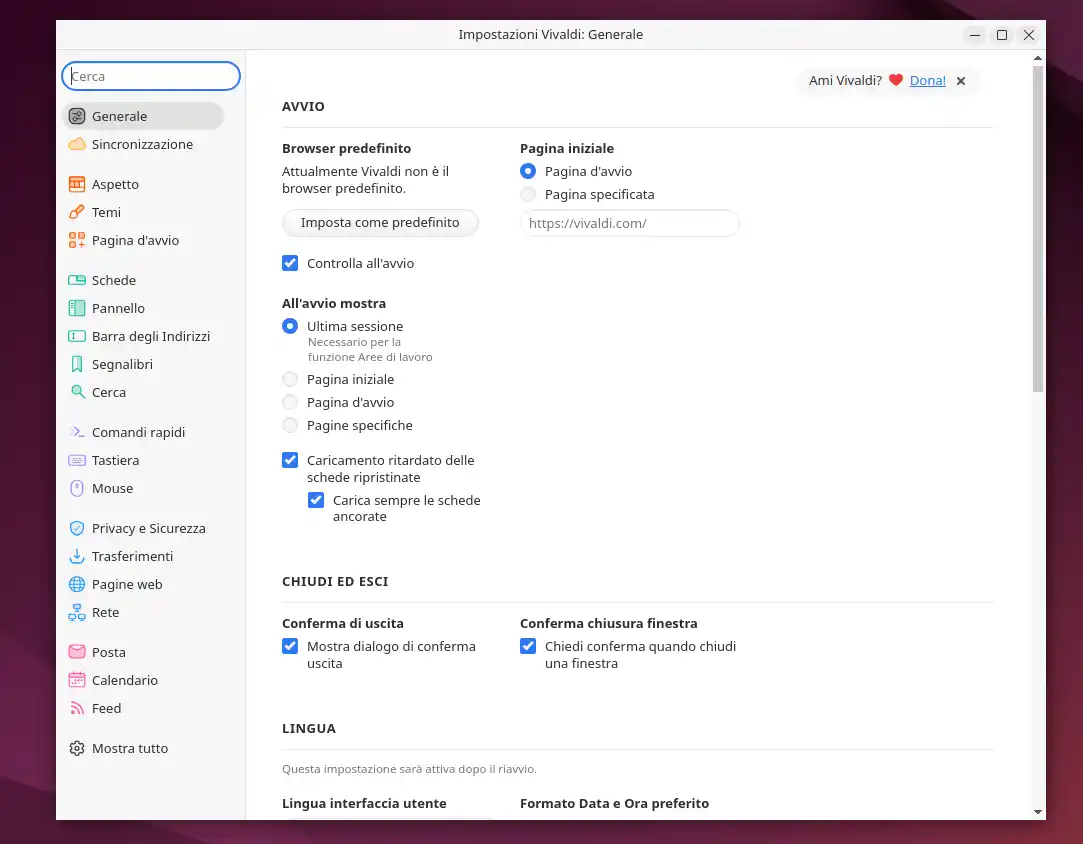The width and height of the screenshot is (1083, 844).
Task: Open Segnalibri via its bookmark icon
Action: tap(77, 364)
